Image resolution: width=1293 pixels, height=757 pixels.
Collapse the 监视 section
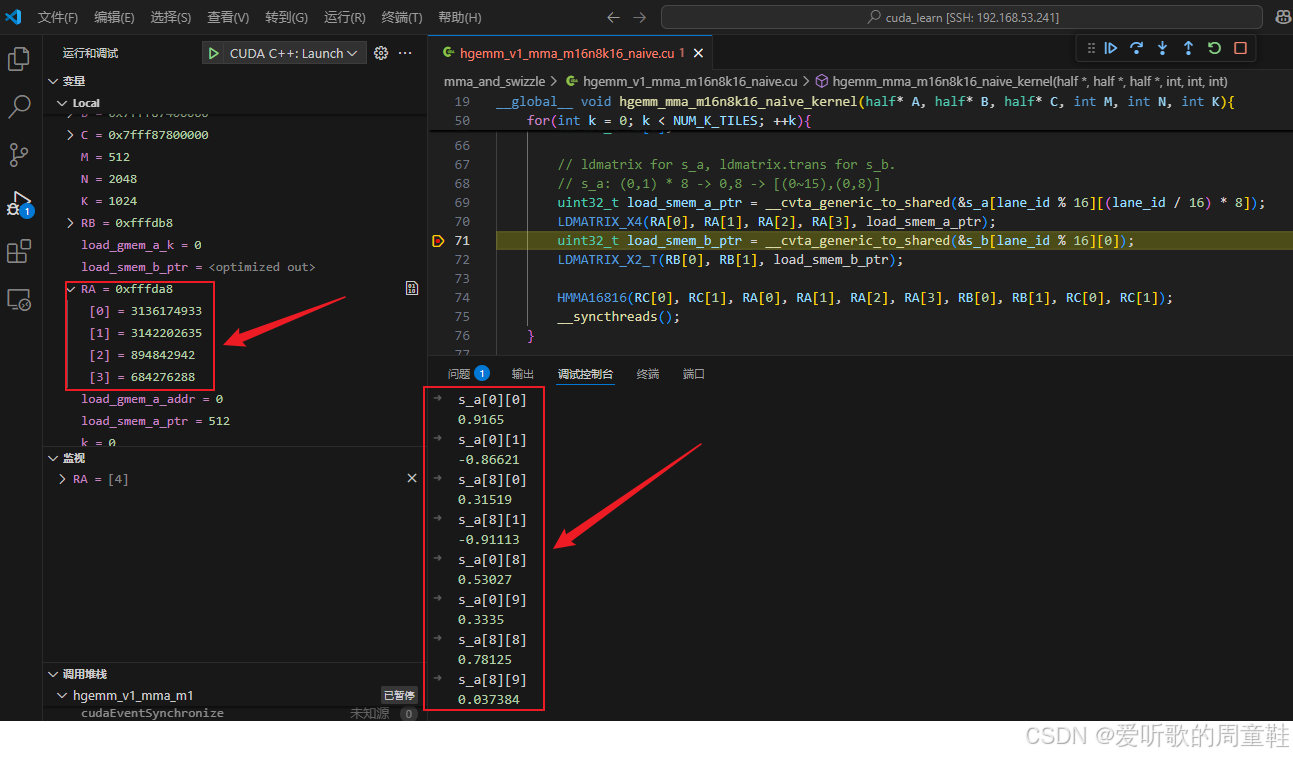pyautogui.click(x=52, y=457)
